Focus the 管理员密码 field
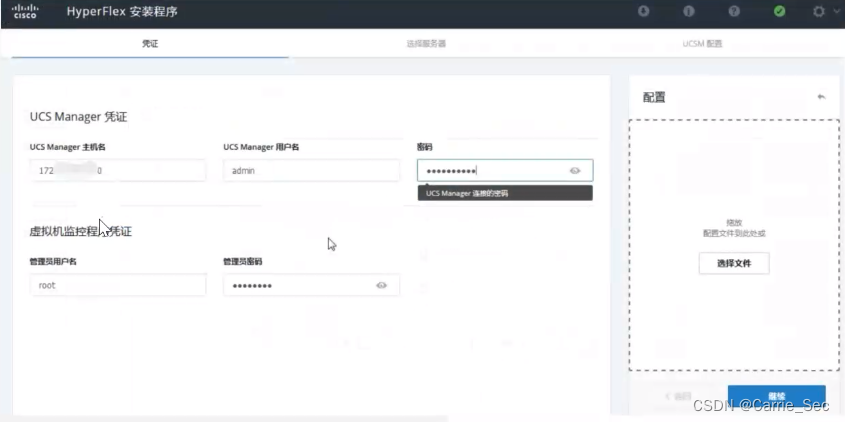Image resolution: width=845 pixels, height=422 pixels. tap(311, 285)
